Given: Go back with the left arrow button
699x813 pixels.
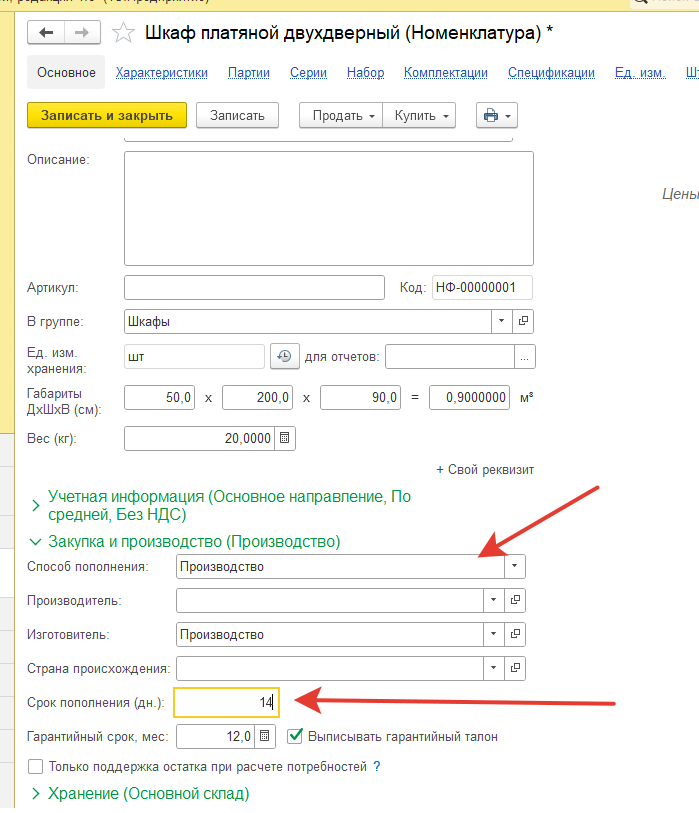Looking at the screenshot, I should (x=46, y=33).
